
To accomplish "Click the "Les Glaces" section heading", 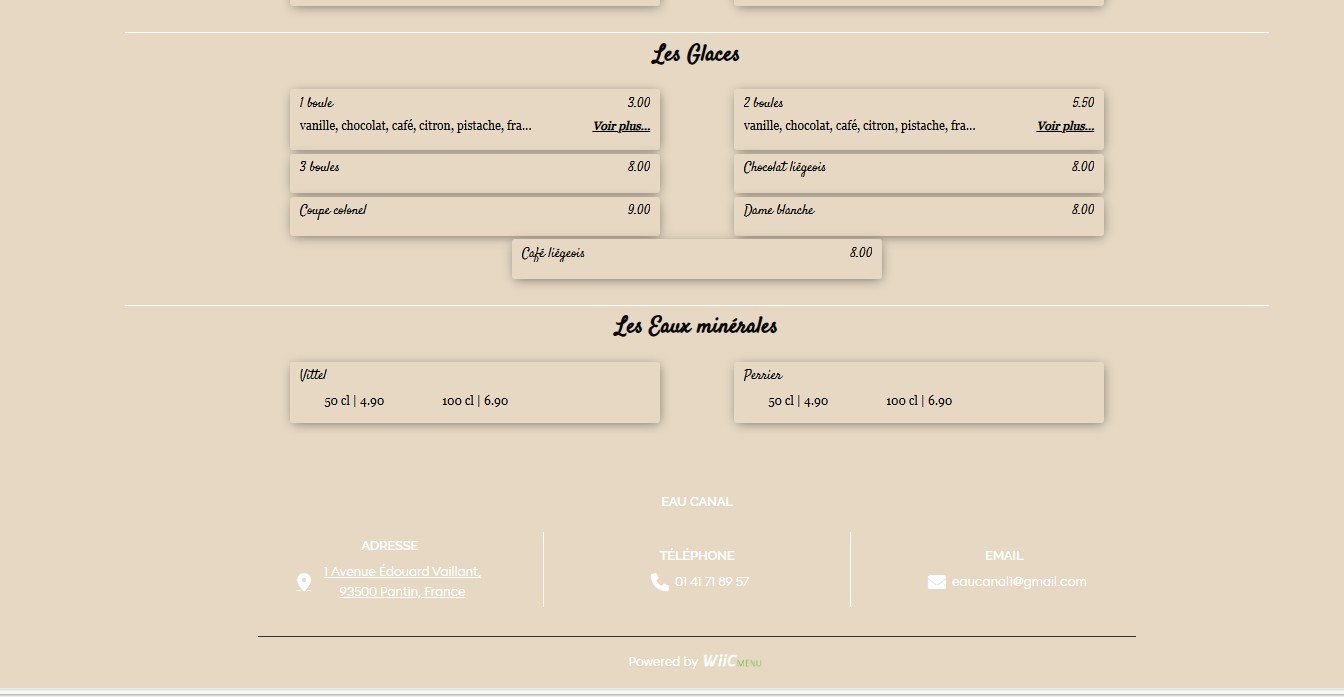I will (x=696, y=54).
